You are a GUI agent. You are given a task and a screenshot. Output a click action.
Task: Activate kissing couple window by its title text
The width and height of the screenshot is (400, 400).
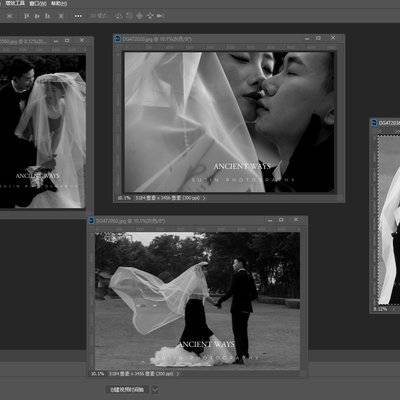pyautogui.click(x=157, y=39)
